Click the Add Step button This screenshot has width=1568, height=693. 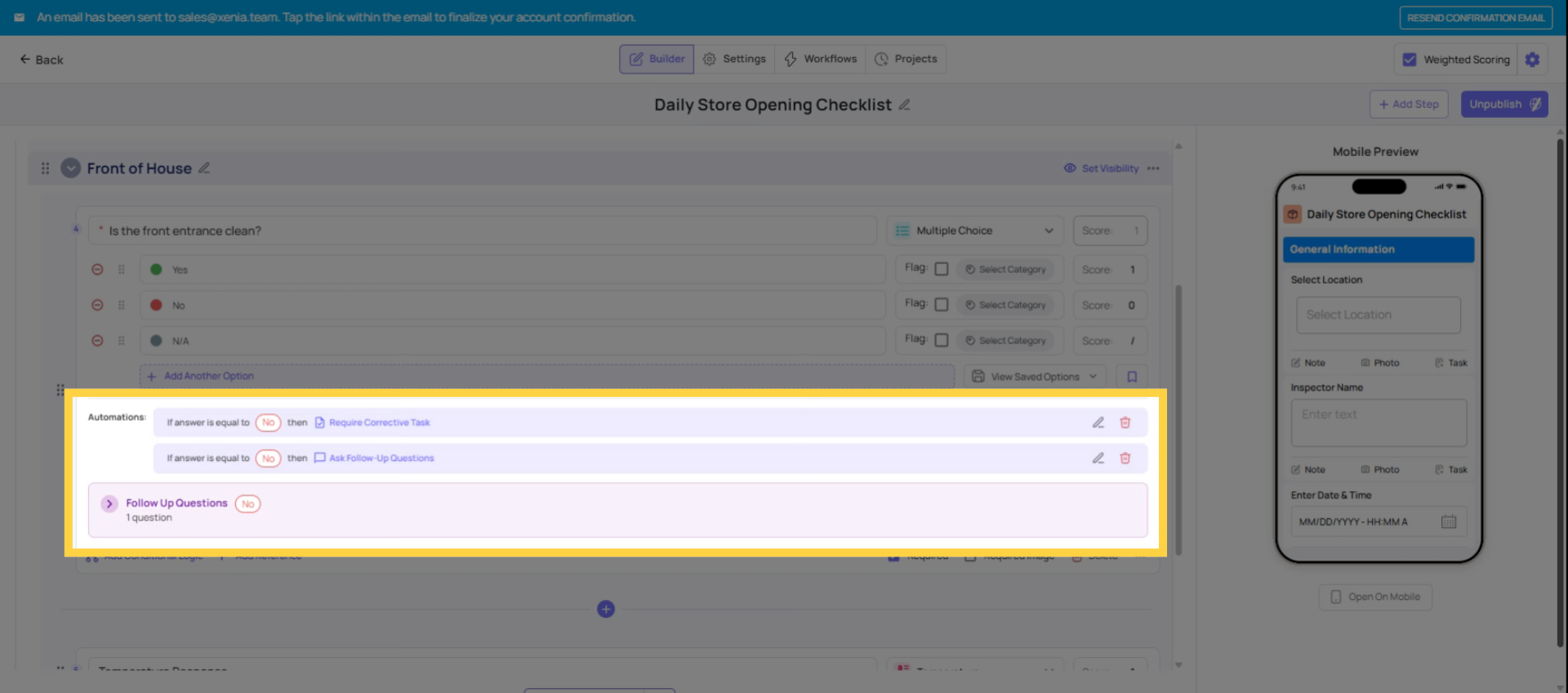click(1408, 105)
